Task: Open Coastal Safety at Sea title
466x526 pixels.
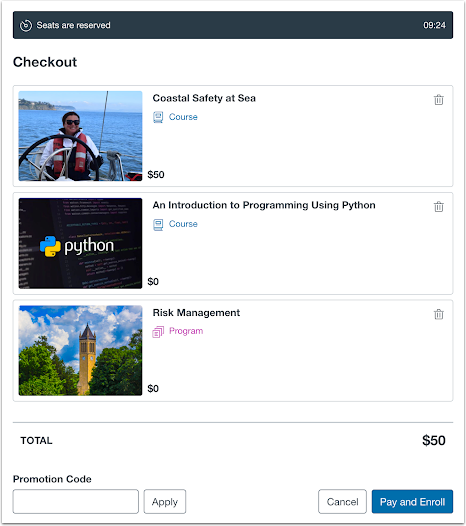Action: [x=204, y=98]
